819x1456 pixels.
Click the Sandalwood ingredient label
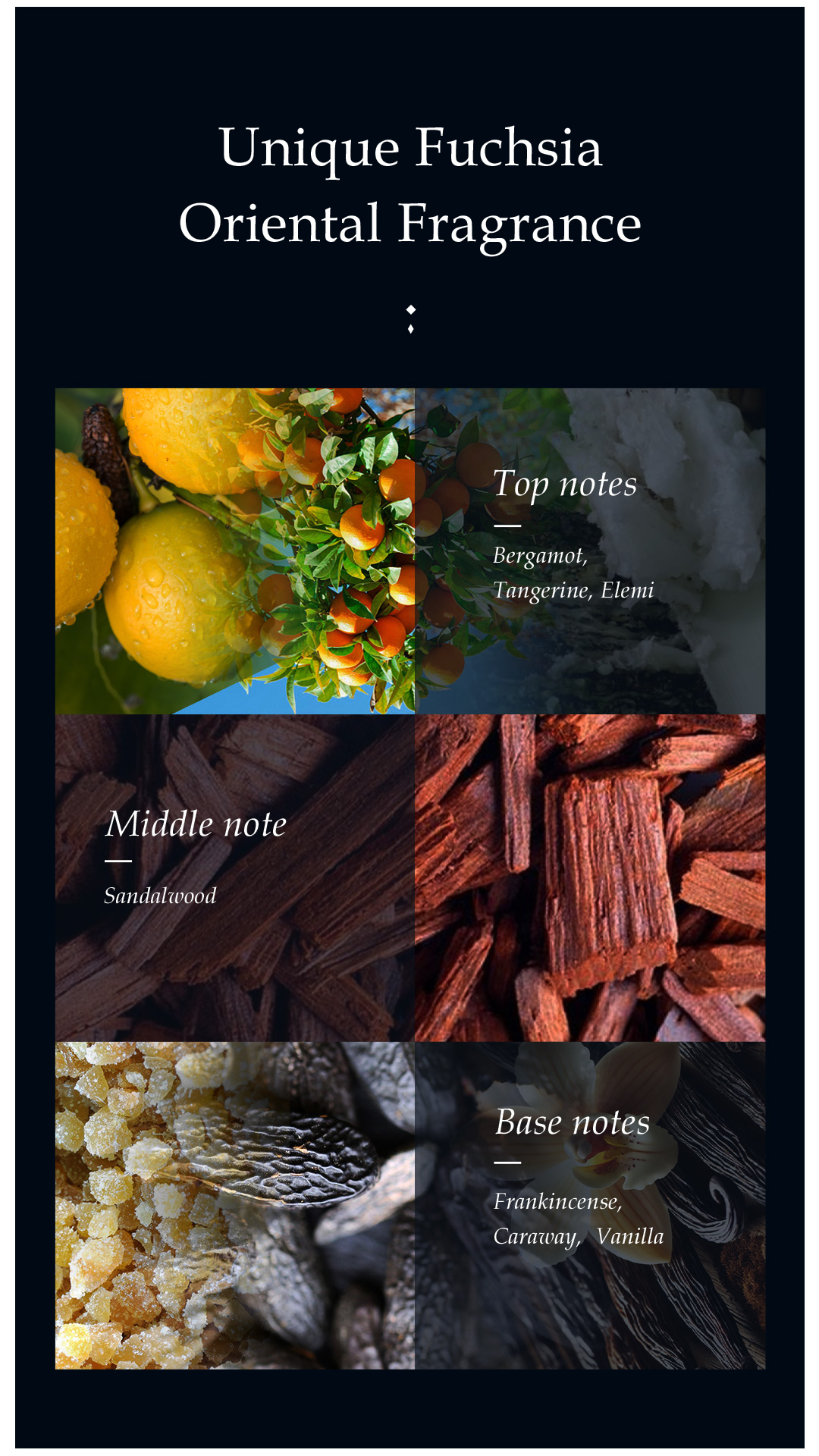pos(160,896)
